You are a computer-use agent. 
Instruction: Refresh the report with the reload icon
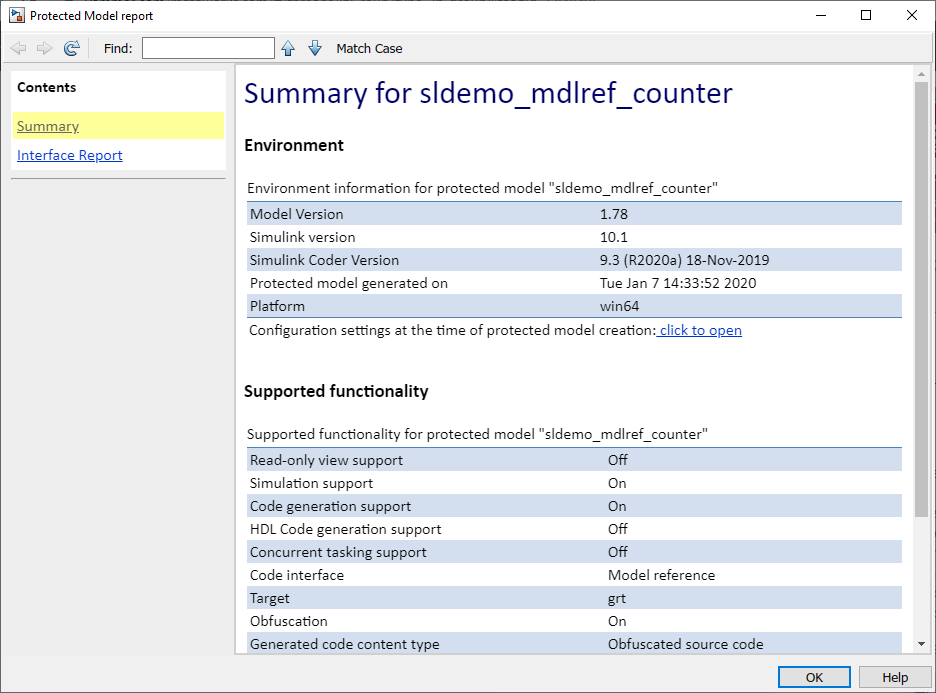71,48
